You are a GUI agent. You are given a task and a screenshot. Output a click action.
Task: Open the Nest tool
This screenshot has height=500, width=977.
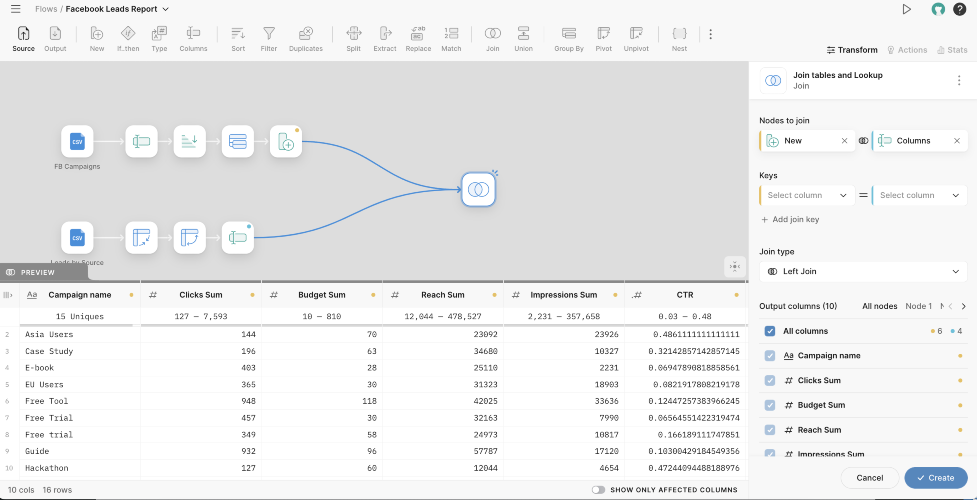(x=680, y=39)
